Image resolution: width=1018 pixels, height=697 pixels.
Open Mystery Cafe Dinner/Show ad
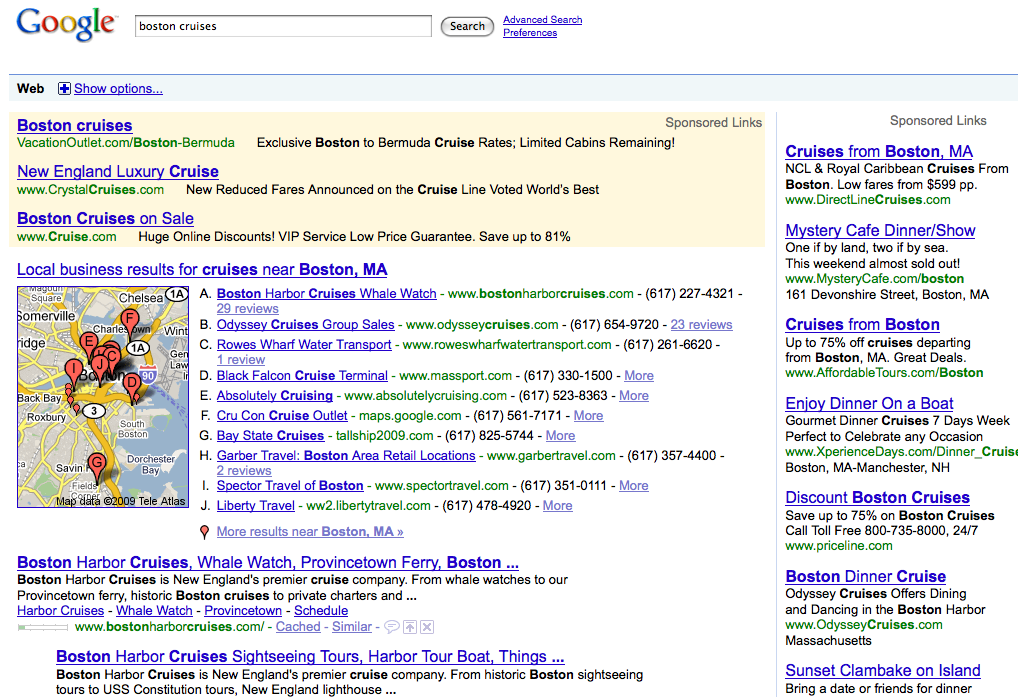880,230
